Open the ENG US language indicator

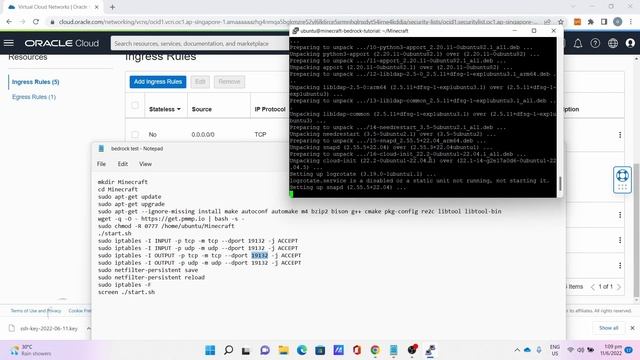(555, 350)
